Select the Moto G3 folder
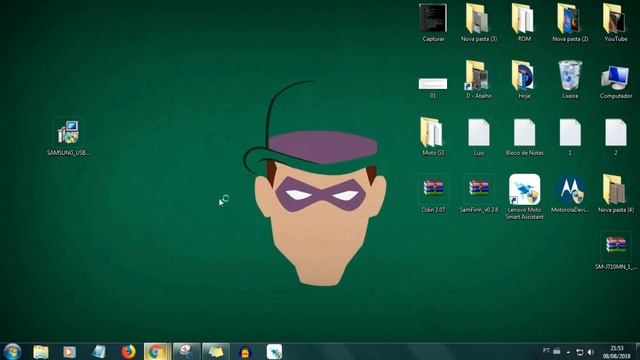 [x=433, y=137]
